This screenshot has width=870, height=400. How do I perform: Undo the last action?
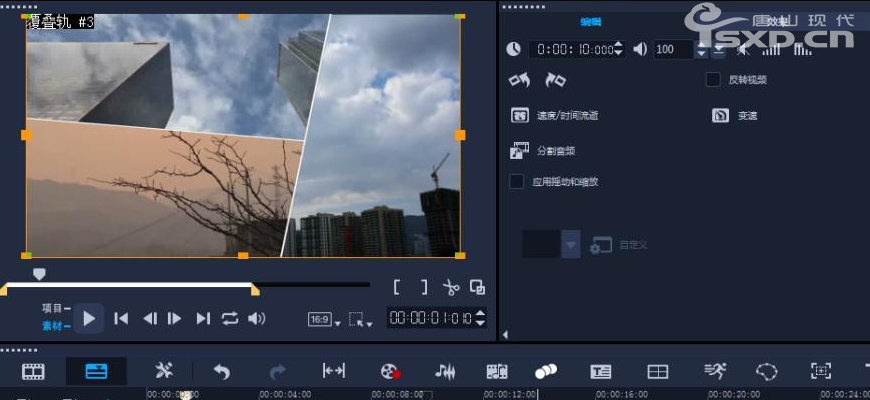tap(222, 372)
